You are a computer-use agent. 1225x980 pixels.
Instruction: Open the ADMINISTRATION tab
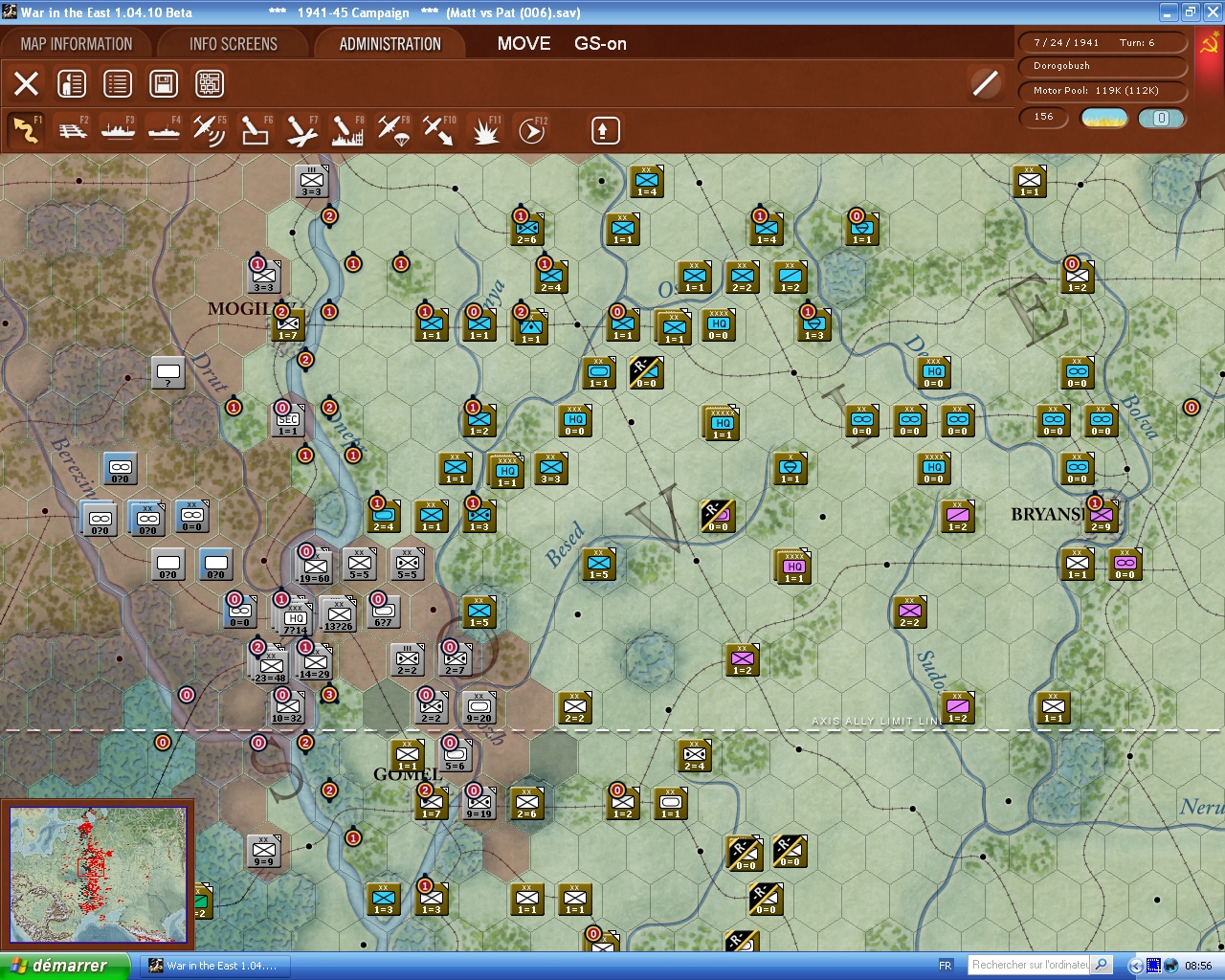390,44
